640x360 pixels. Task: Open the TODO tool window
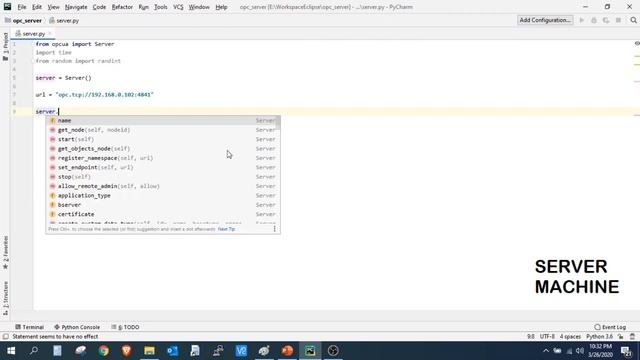126,327
